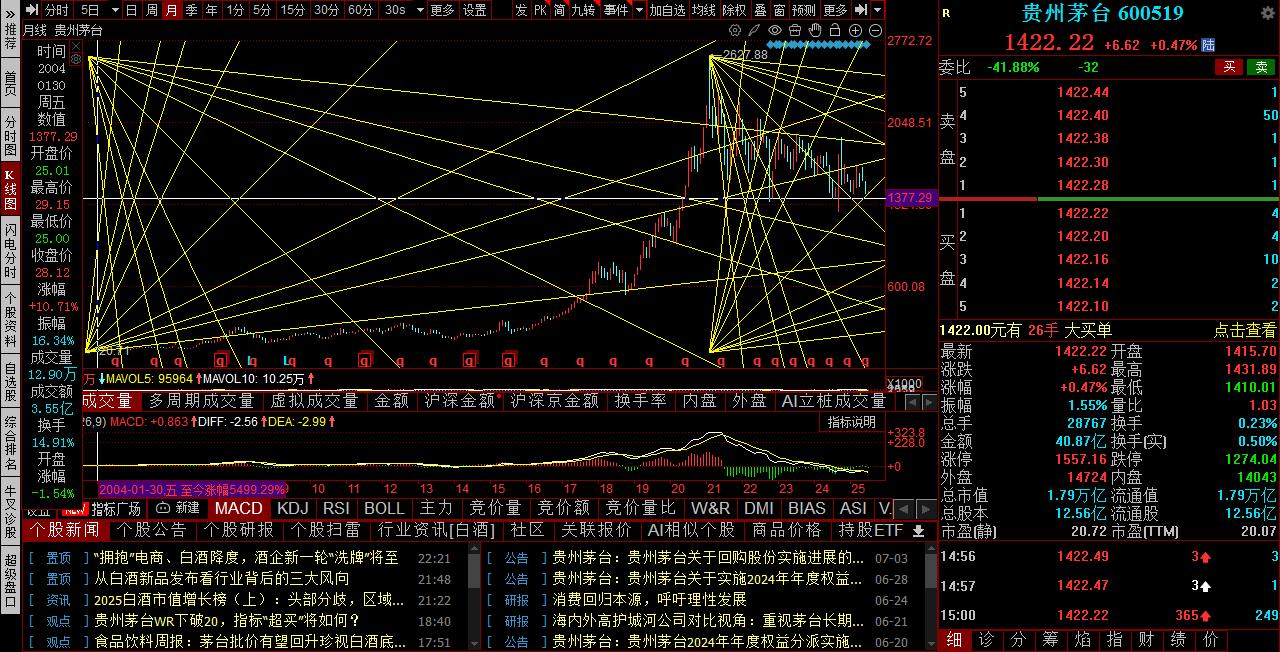The height and width of the screenshot is (652, 1280).
Task: Click the left toolbar jump arrow icon
Action: click(x=33, y=10)
